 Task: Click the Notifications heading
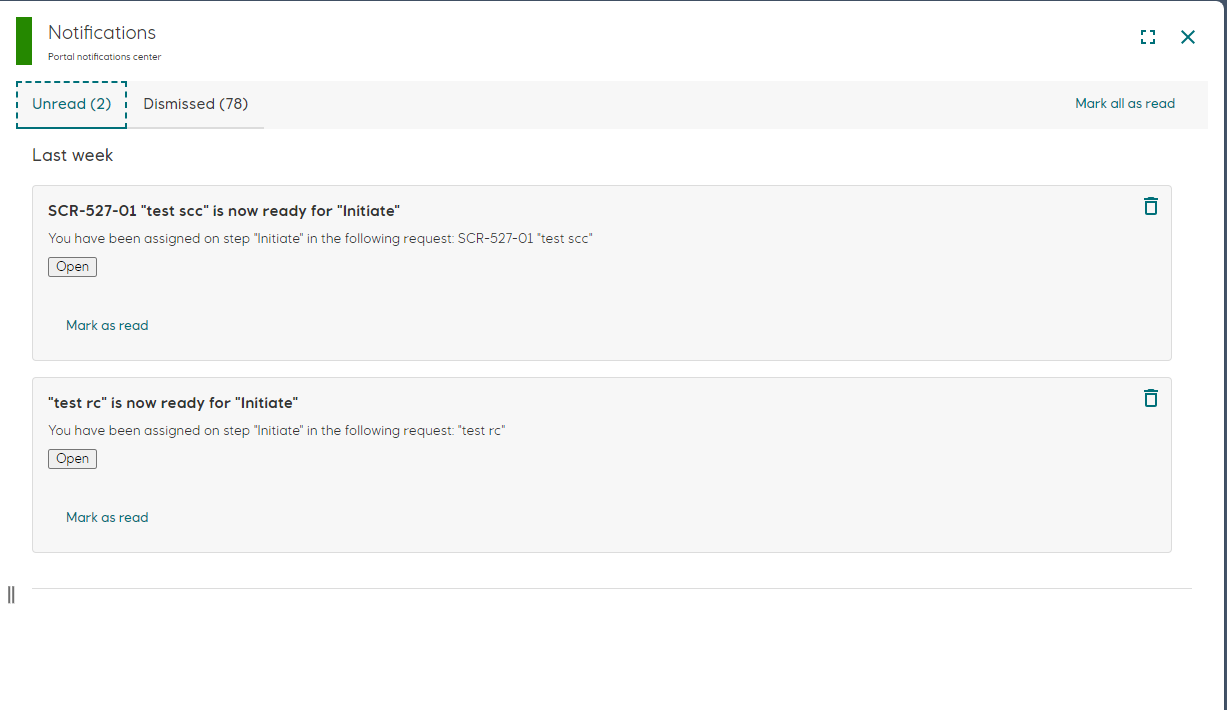101,32
